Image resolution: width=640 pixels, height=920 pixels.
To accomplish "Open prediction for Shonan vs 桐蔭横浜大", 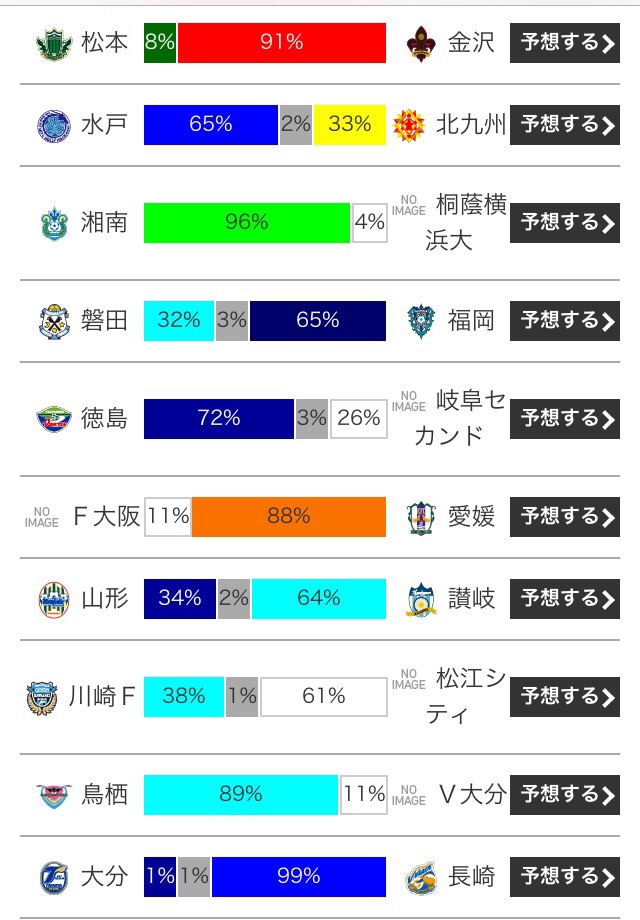I will (564, 223).
